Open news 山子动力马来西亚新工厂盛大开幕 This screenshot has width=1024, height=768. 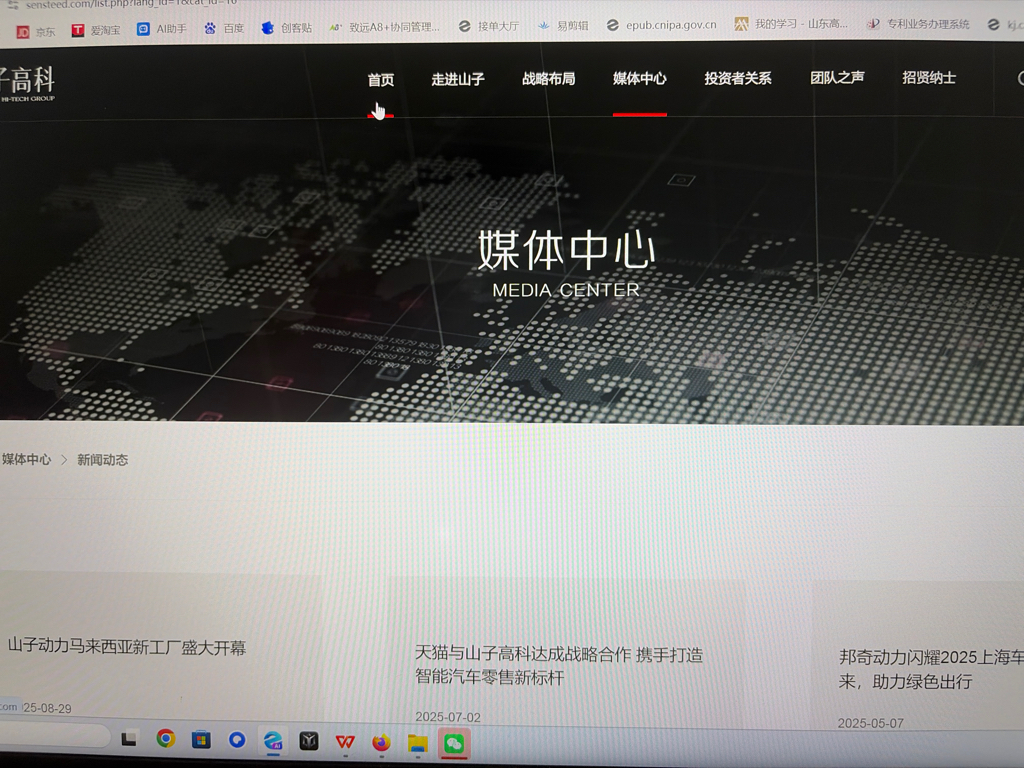tap(127, 647)
